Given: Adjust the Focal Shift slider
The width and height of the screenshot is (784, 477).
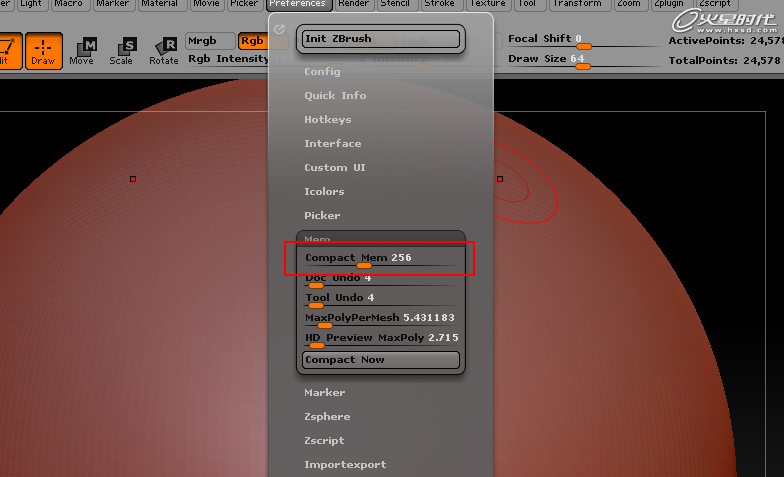Looking at the screenshot, I should pos(583,41).
